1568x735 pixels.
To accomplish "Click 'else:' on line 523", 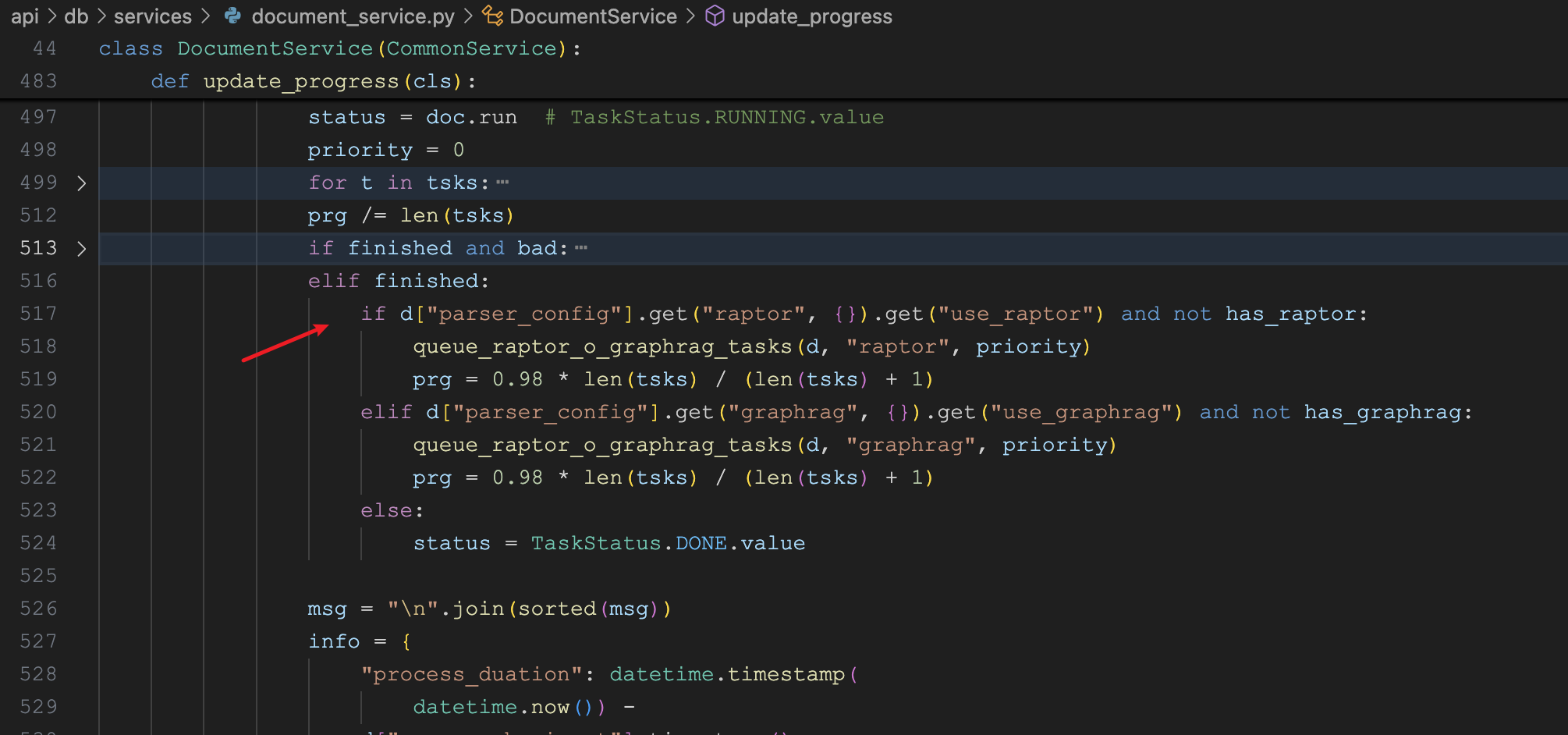I will [392, 510].
